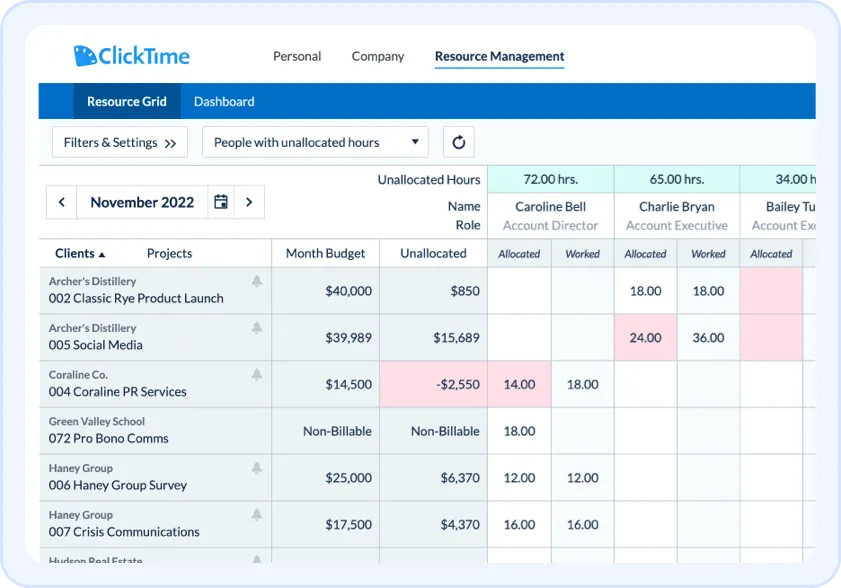Expand Filters & Settings panel
841x588 pixels.
[x=120, y=142]
